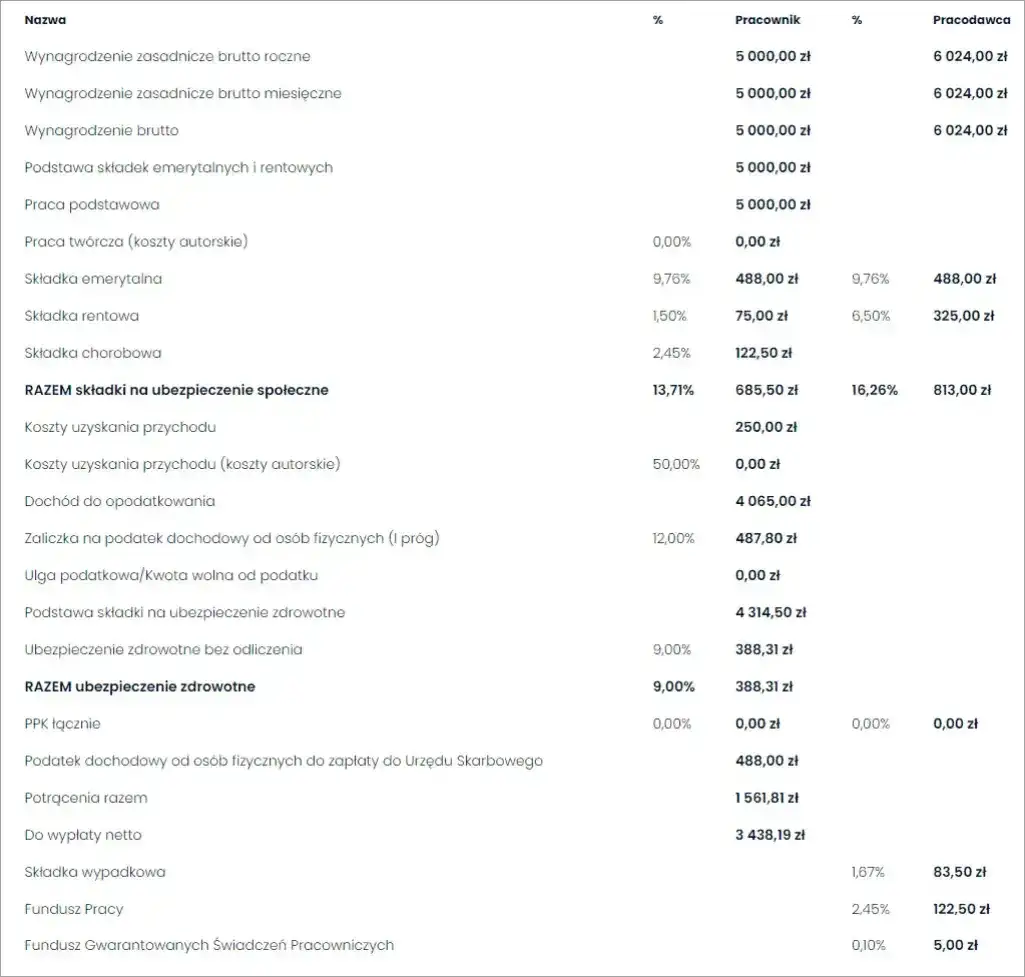Click Składka emerytalna row label
Image resolution: width=1025 pixels, height=977 pixels.
point(93,279)
